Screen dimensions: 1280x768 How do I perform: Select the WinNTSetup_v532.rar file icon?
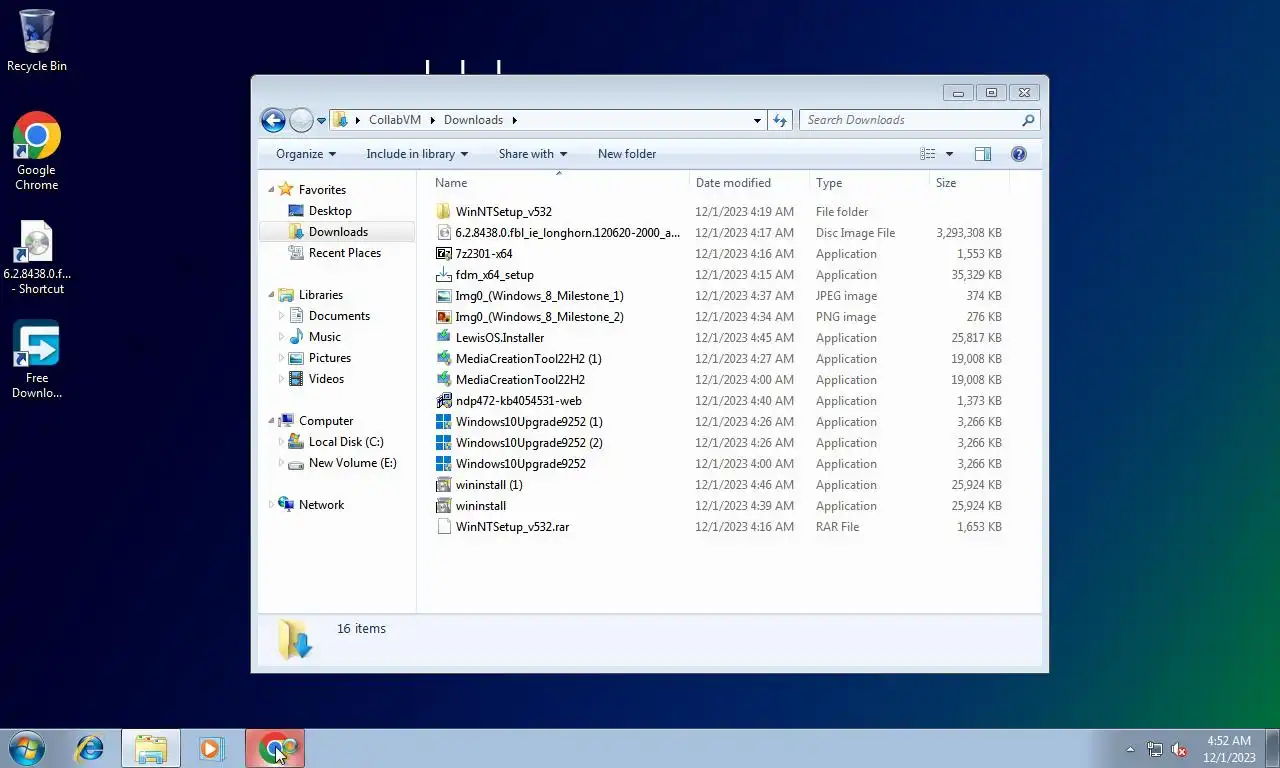coord(444,527)
